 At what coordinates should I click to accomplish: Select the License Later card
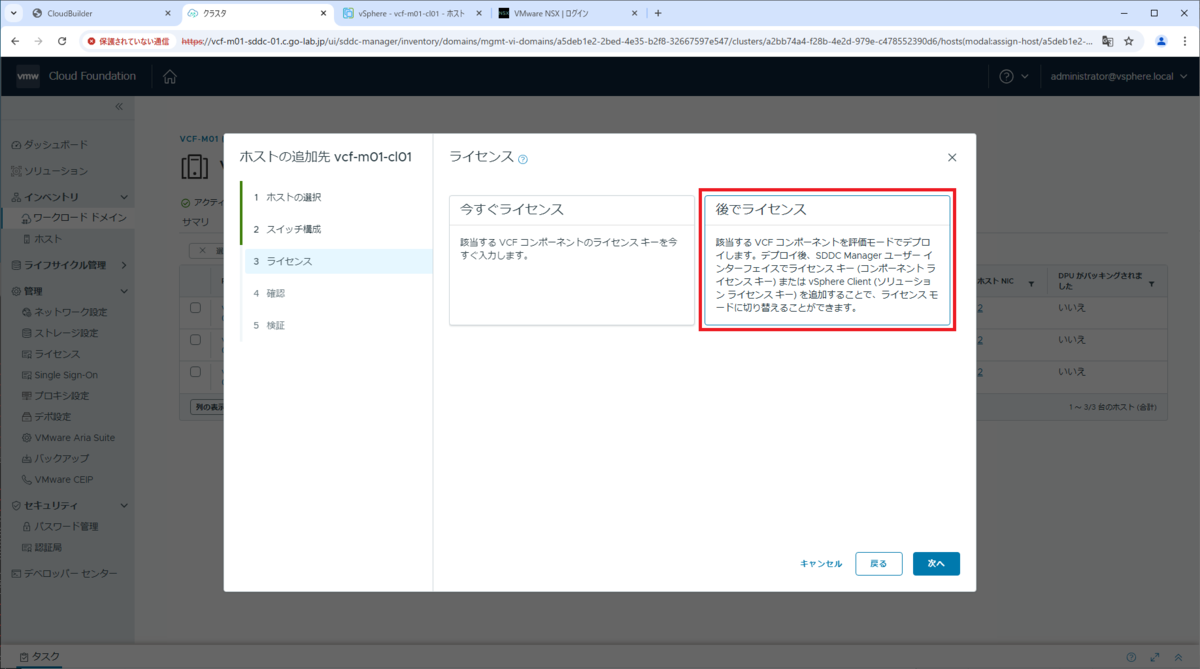pyautogui.click(x=827, y=260)
